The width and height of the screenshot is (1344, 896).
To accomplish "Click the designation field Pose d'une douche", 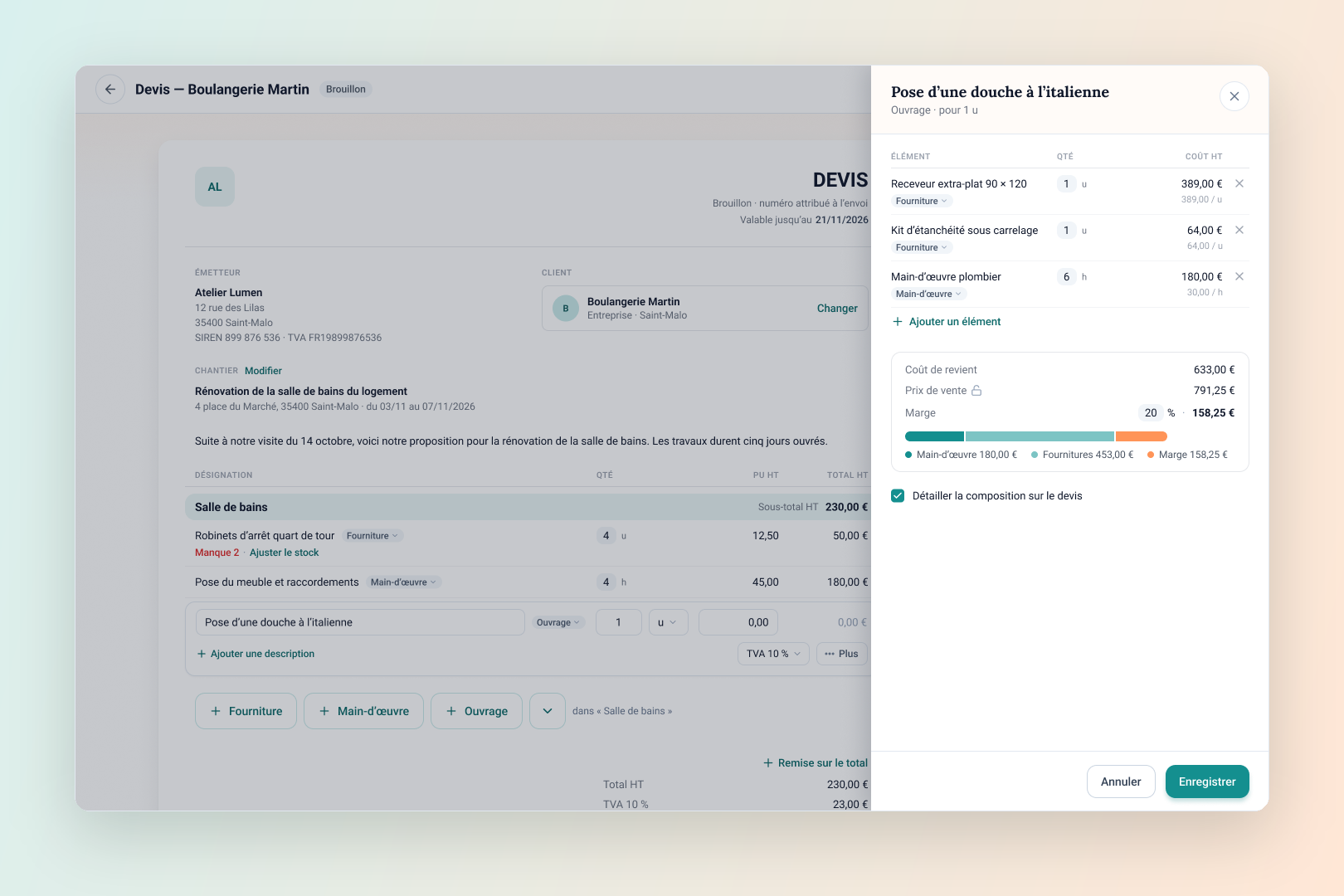I will coord(360,622).
